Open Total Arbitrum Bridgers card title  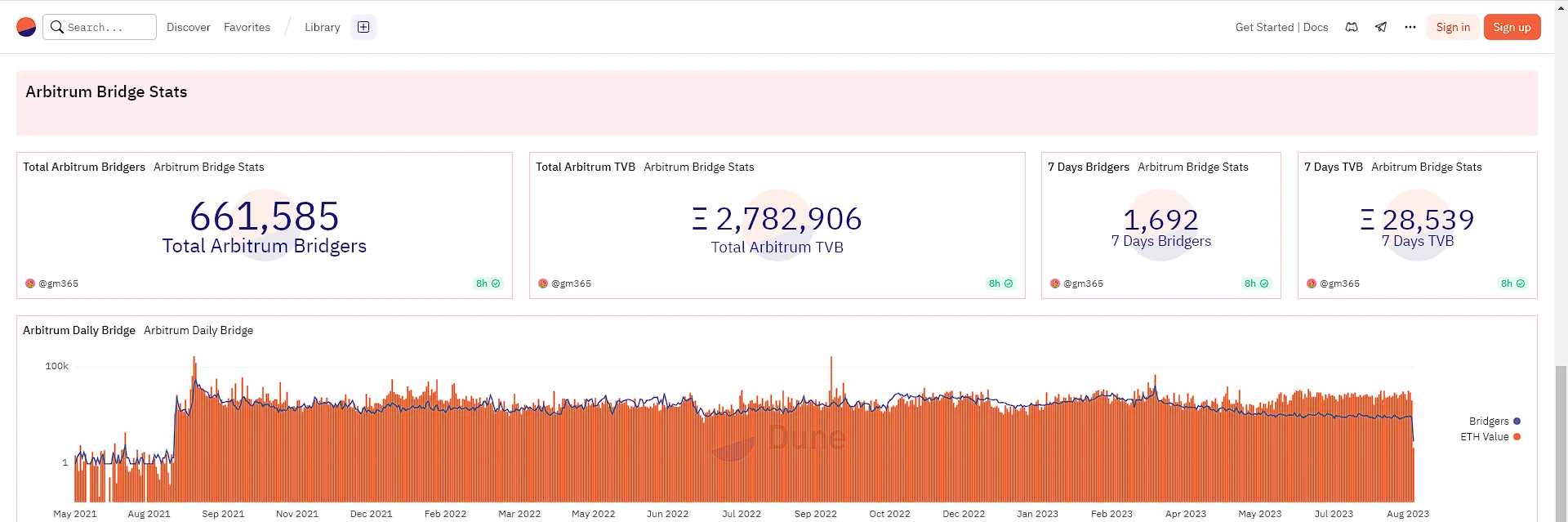(x=84, y=167)
